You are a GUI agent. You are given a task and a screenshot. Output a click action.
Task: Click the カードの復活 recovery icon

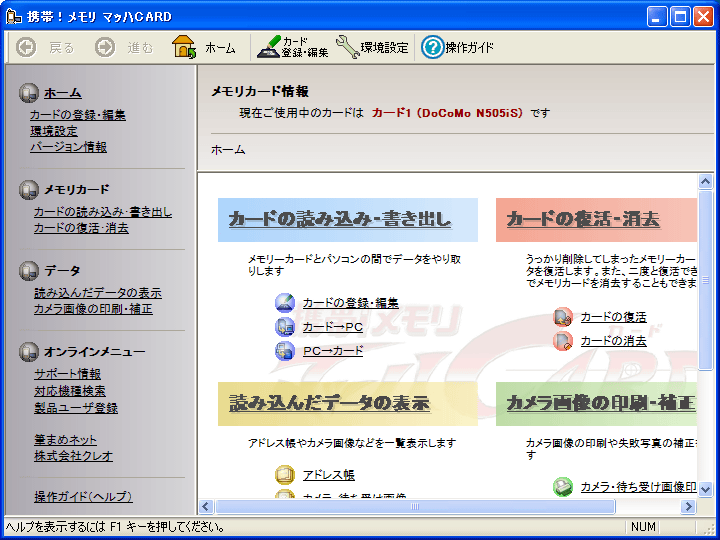[563, 317]
